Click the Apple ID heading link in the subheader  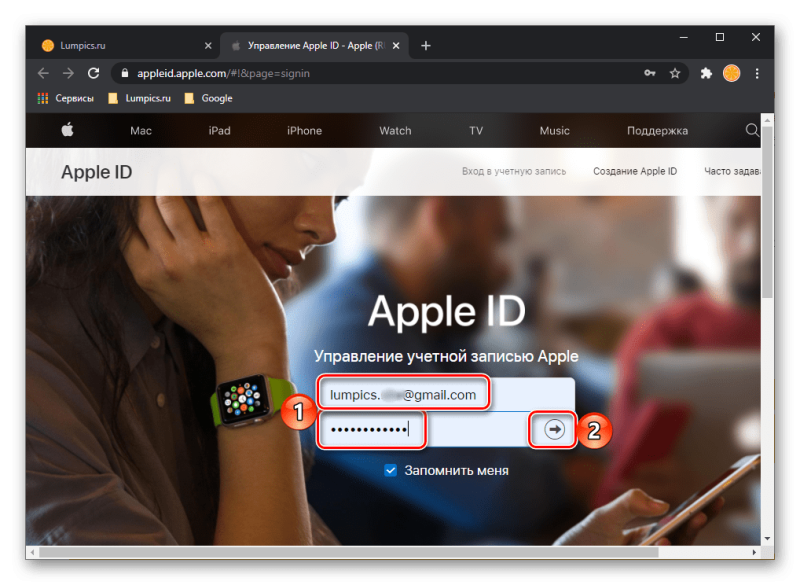96,172
